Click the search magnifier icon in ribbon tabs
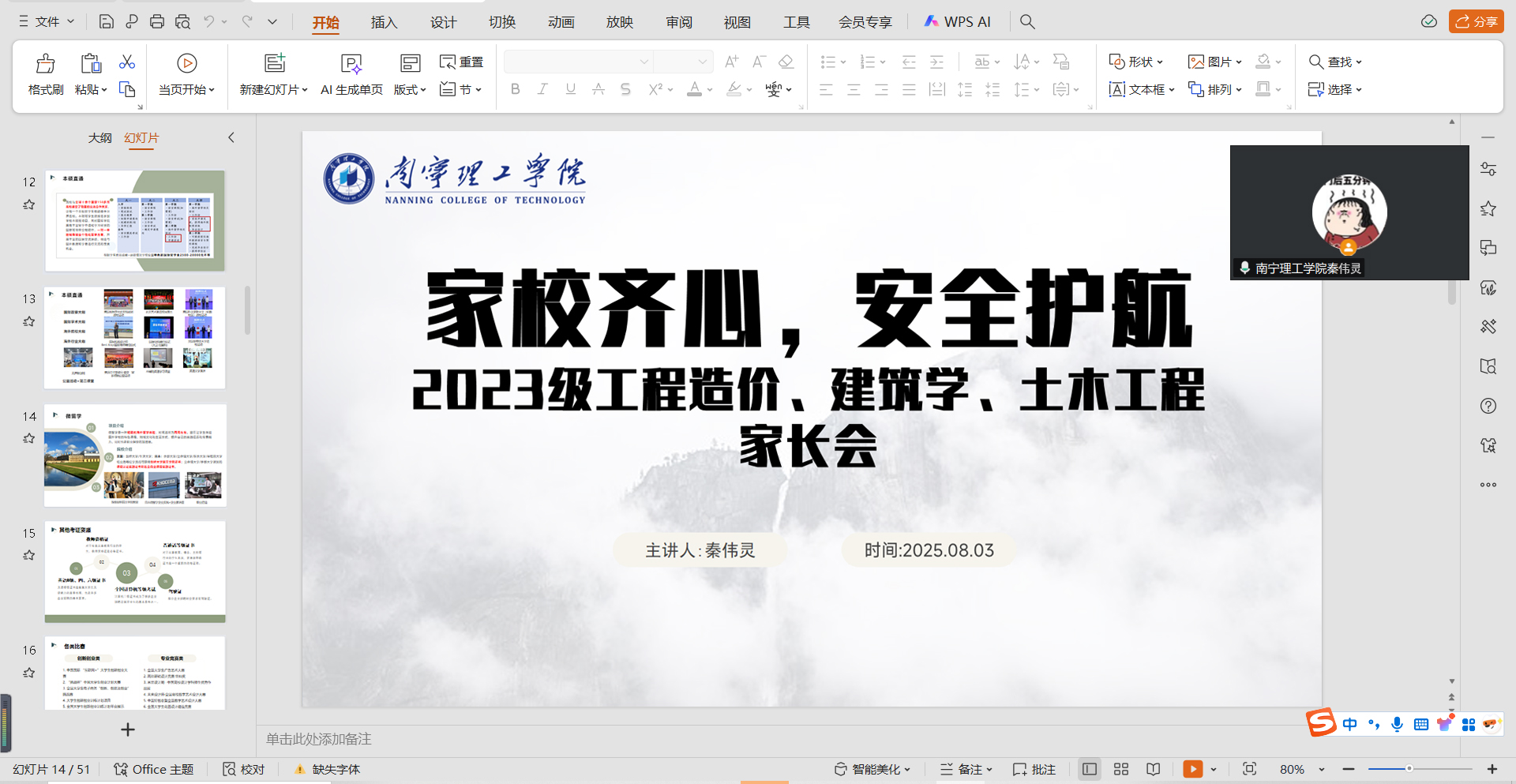Screen dimensions: 1516x784 click(1027, 22)
